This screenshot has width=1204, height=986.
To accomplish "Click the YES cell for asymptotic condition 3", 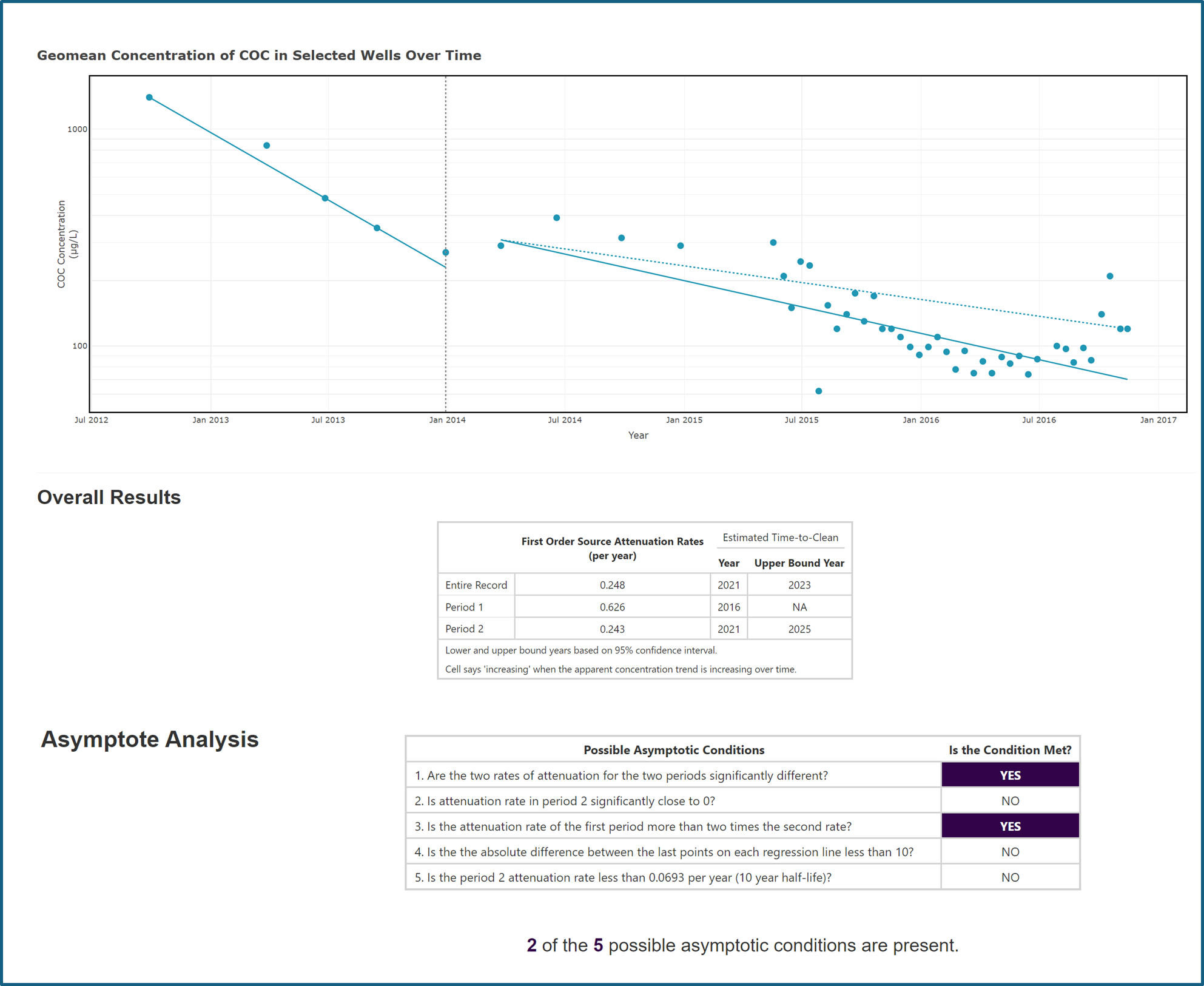I will tap(1010, 826).
